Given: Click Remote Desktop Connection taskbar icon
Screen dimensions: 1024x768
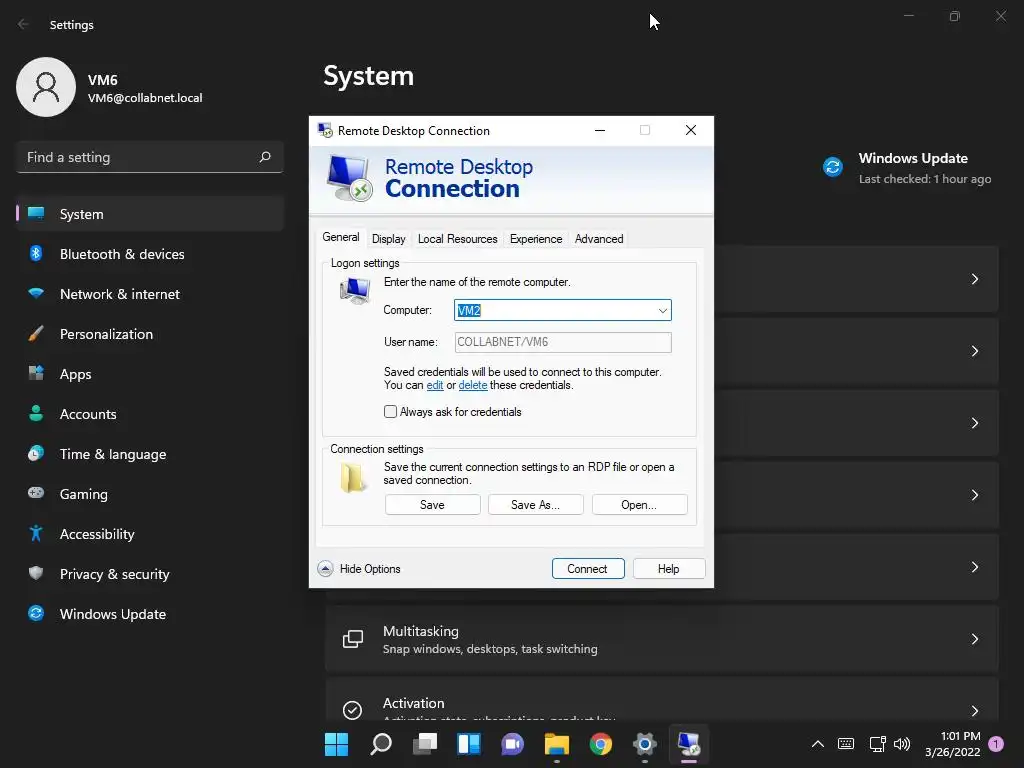Looking at the screenshot, I should pyautogui.click(x=689, y=744).
